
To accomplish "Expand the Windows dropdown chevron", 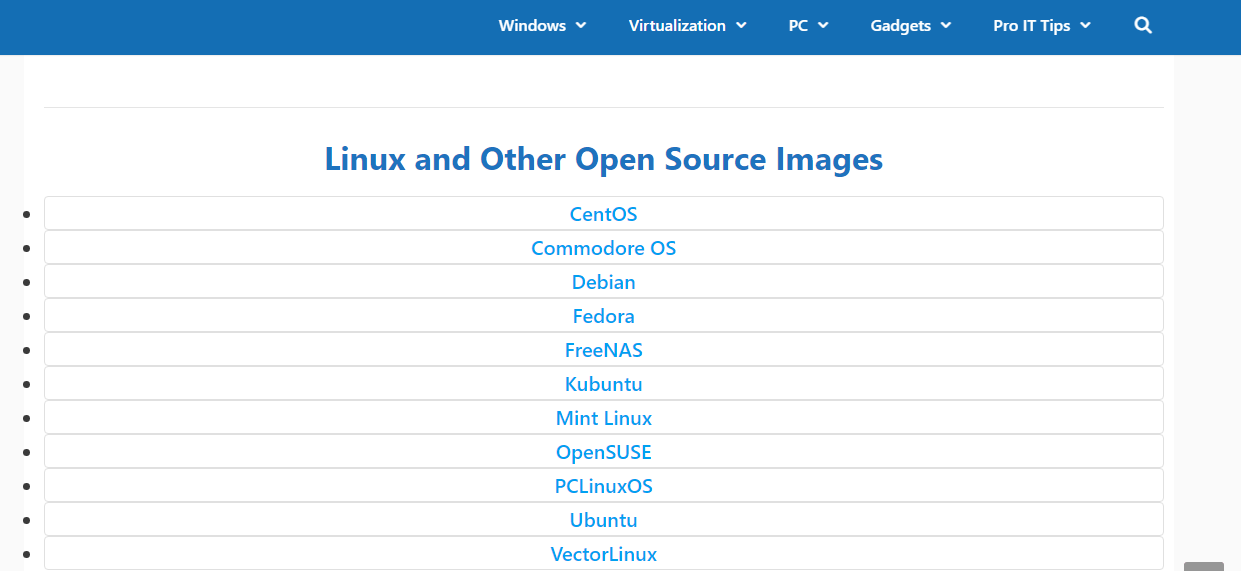I will 581,26.
